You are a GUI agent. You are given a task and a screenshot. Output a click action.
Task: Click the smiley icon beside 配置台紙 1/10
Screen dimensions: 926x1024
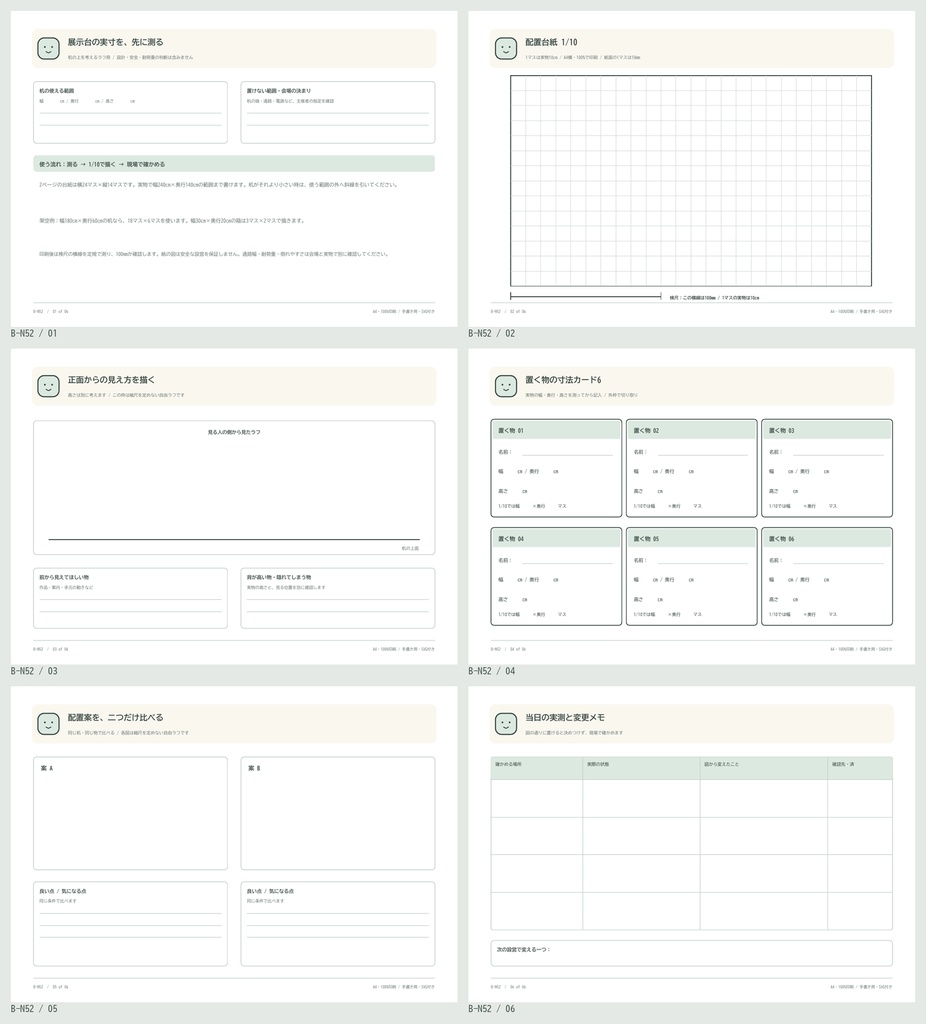[x=506, y=48]
